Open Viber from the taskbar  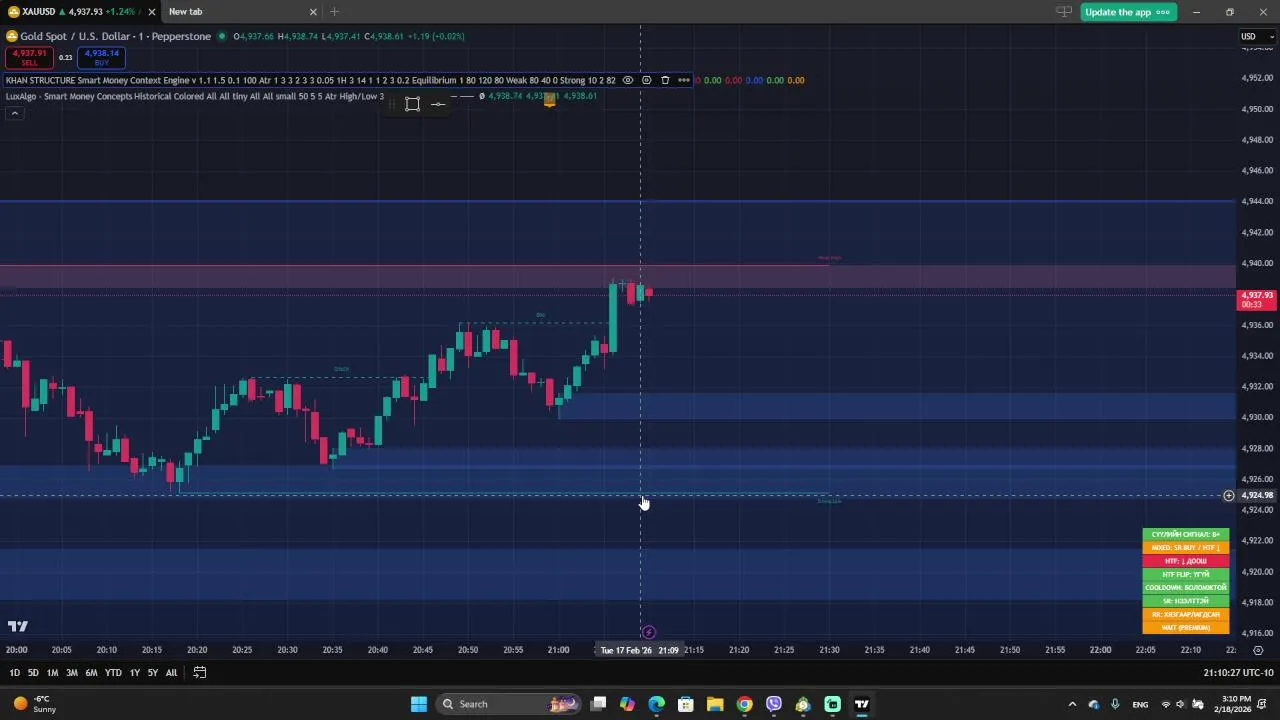point(774,704)
